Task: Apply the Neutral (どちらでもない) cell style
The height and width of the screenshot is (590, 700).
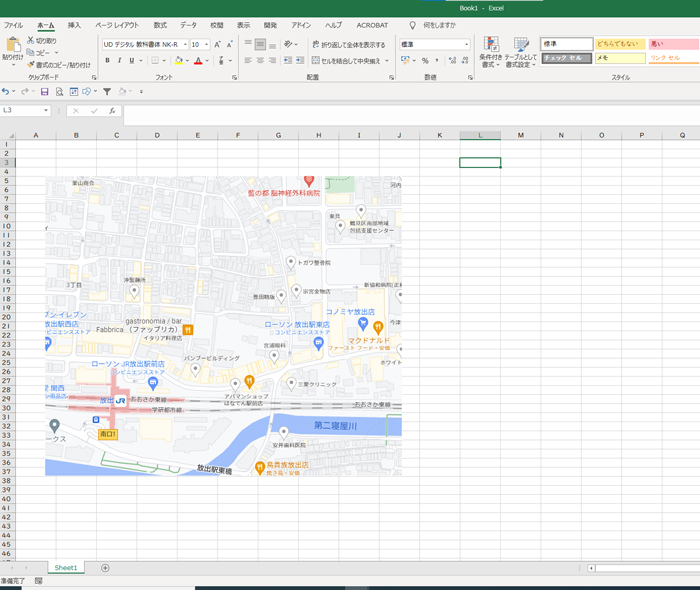Action: (620, 44)
